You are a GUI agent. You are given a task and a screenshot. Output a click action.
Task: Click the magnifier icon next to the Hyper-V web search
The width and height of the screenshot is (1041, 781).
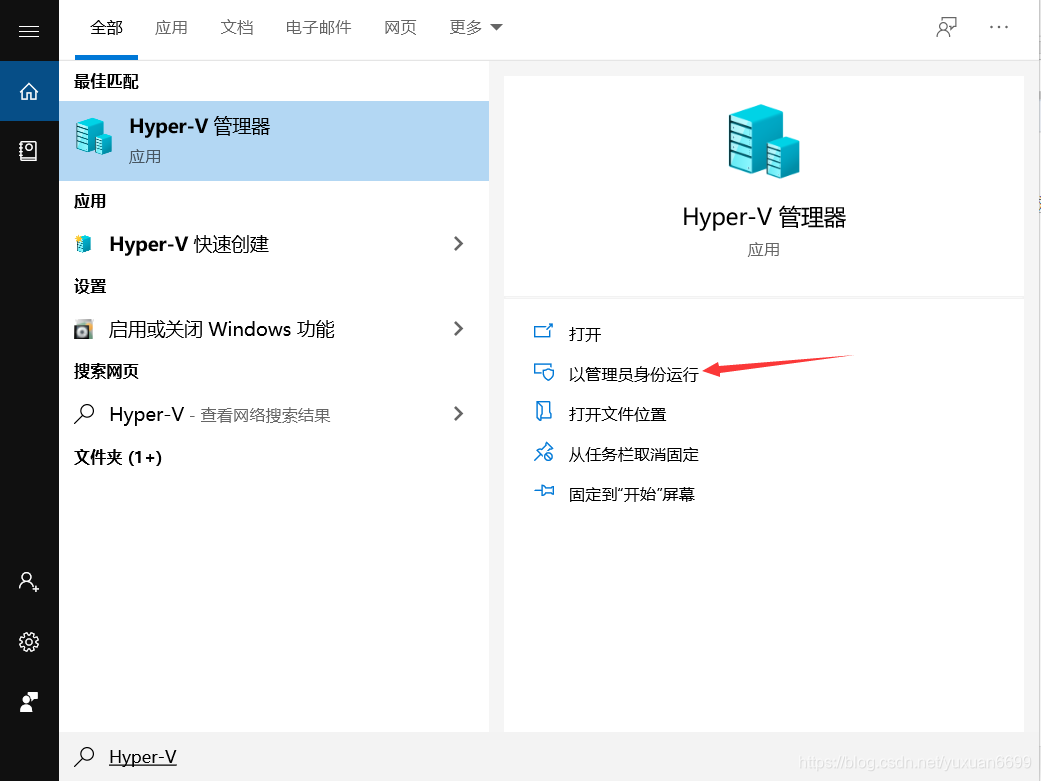click(84, 414)
